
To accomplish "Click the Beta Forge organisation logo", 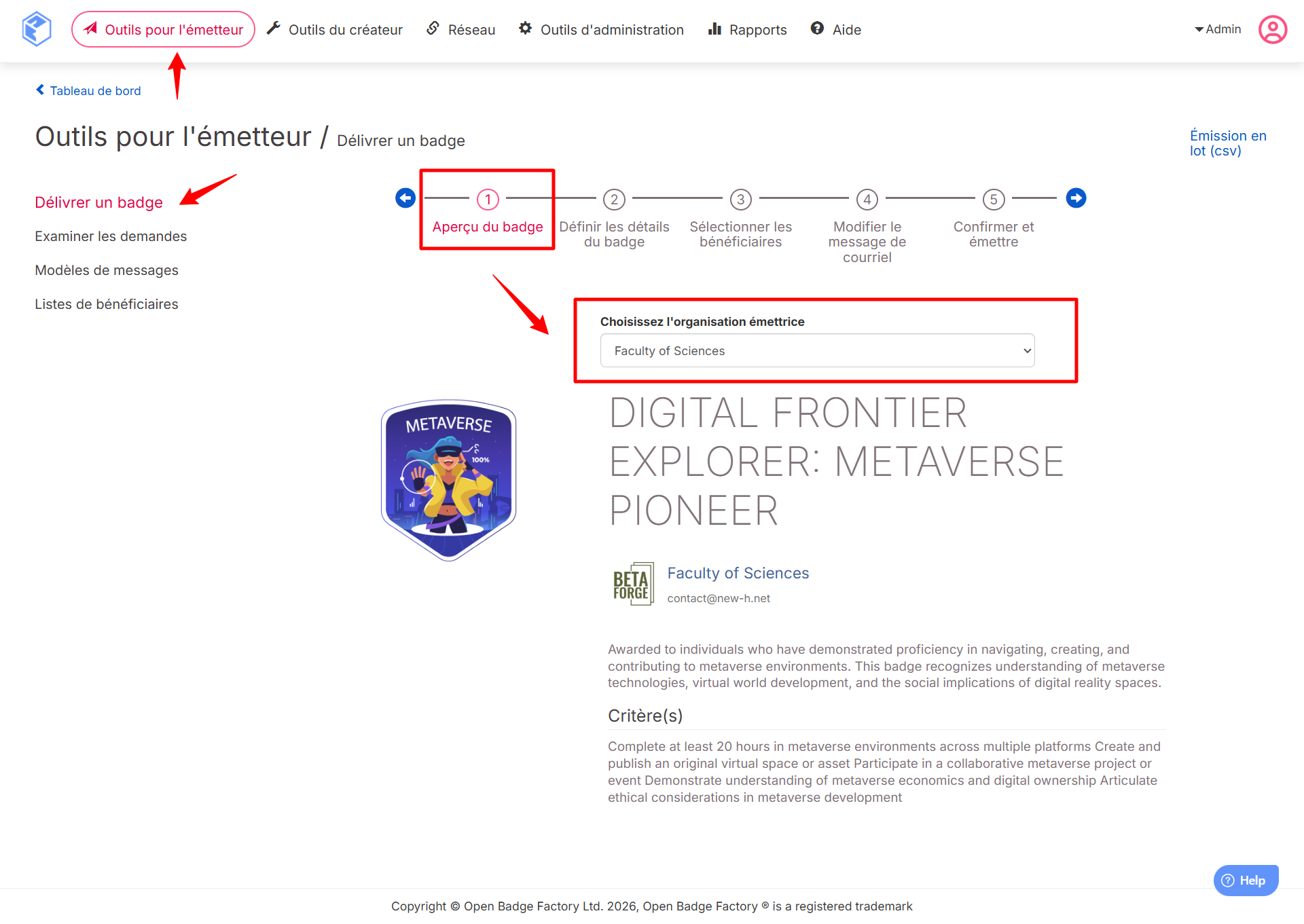I will point(633,584).
